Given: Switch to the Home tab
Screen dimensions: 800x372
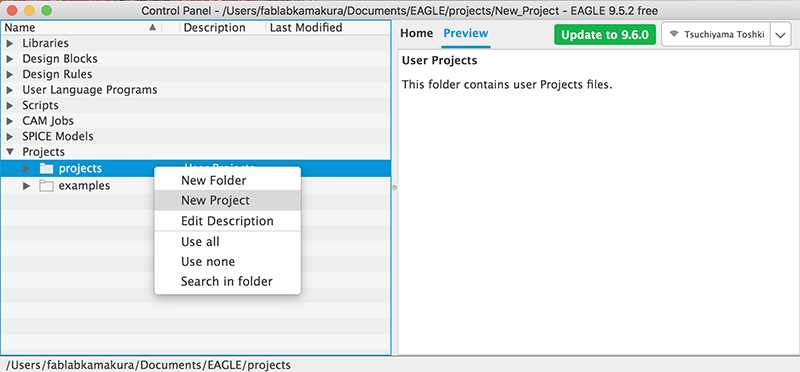Looking at the screenshot, I should pyautogui.click(x=416, y=34).
